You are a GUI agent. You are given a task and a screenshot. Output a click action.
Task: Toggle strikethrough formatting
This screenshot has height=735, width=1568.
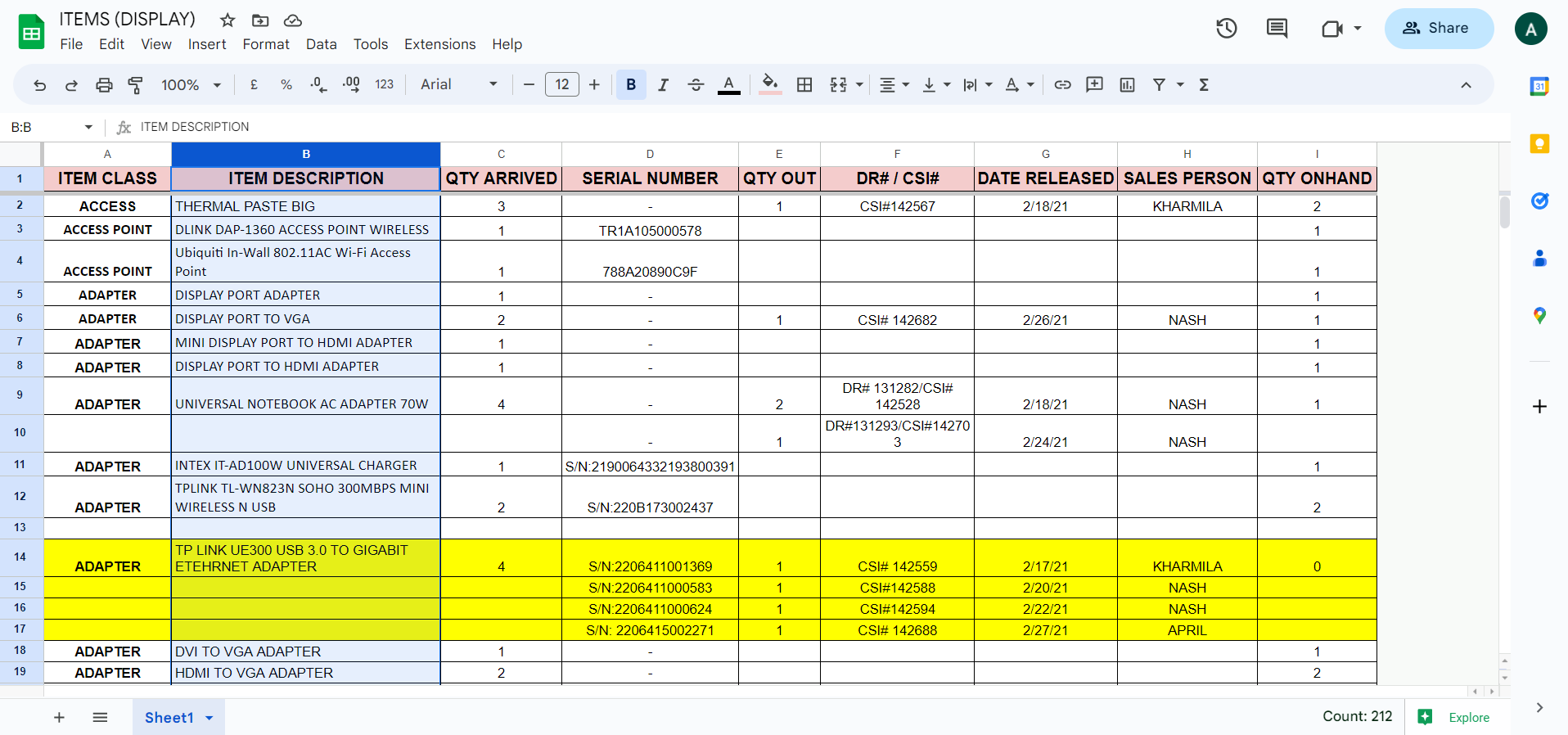(x=696, y=84)
